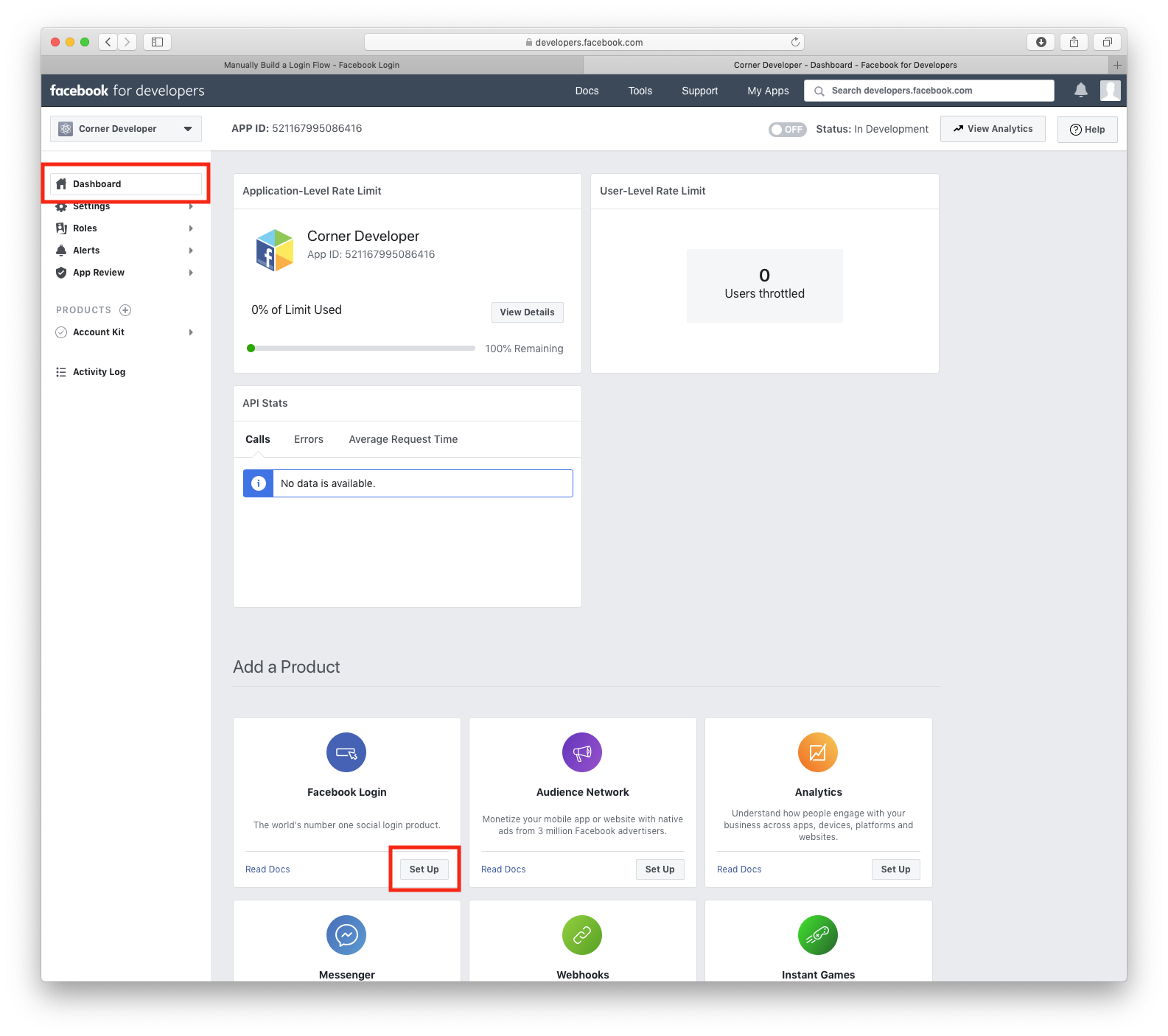Expand the Alerts submenu arrow
Viewport: 1168px width, 1036px height.
coord(191,251)
